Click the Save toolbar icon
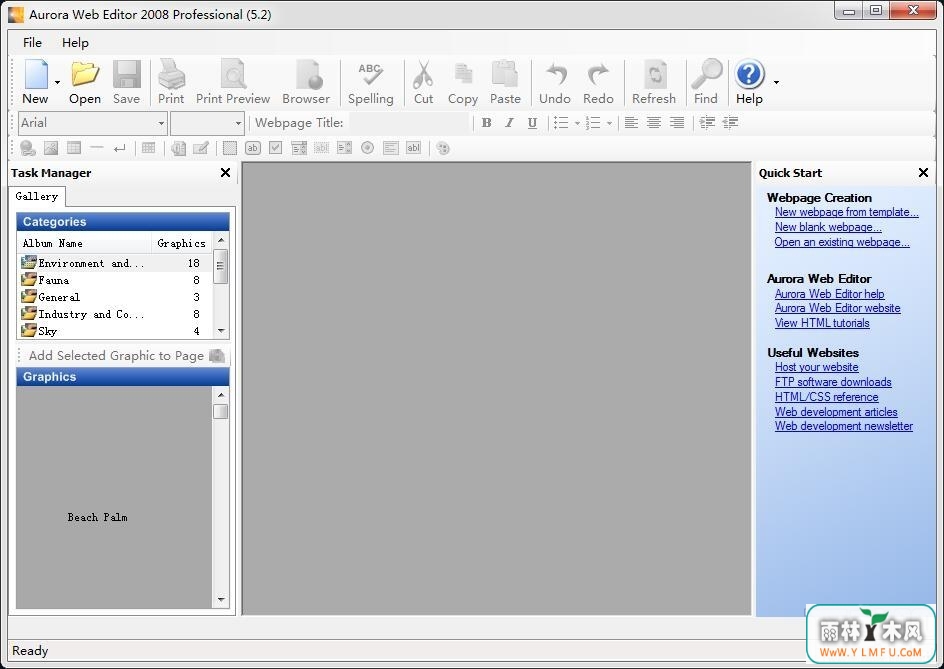This screenshot has width=944, height=669. pyautogui.click(x=126, y=82)
